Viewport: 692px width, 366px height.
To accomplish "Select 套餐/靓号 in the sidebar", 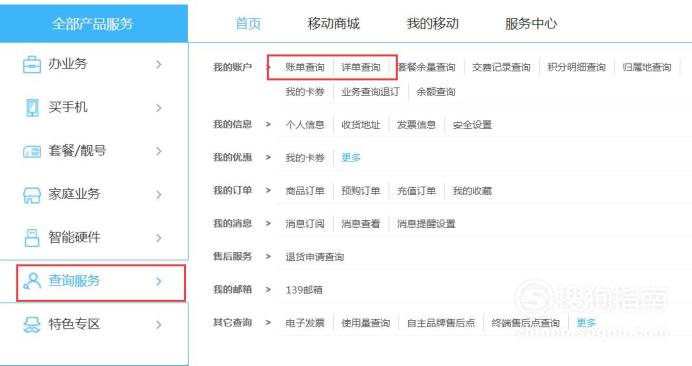I will [x=77, y=151].
